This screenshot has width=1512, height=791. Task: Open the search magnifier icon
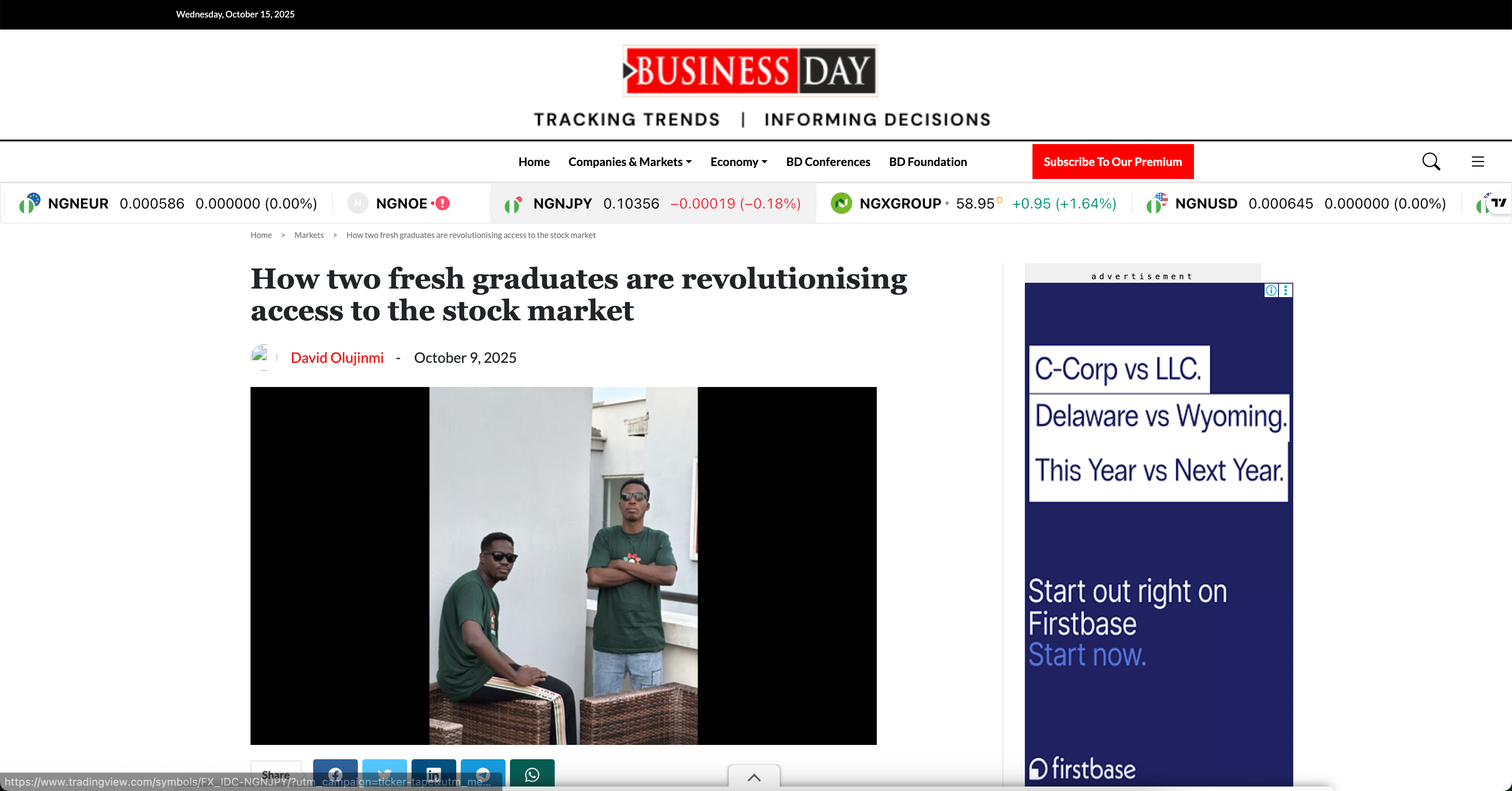click(1431, 162)
